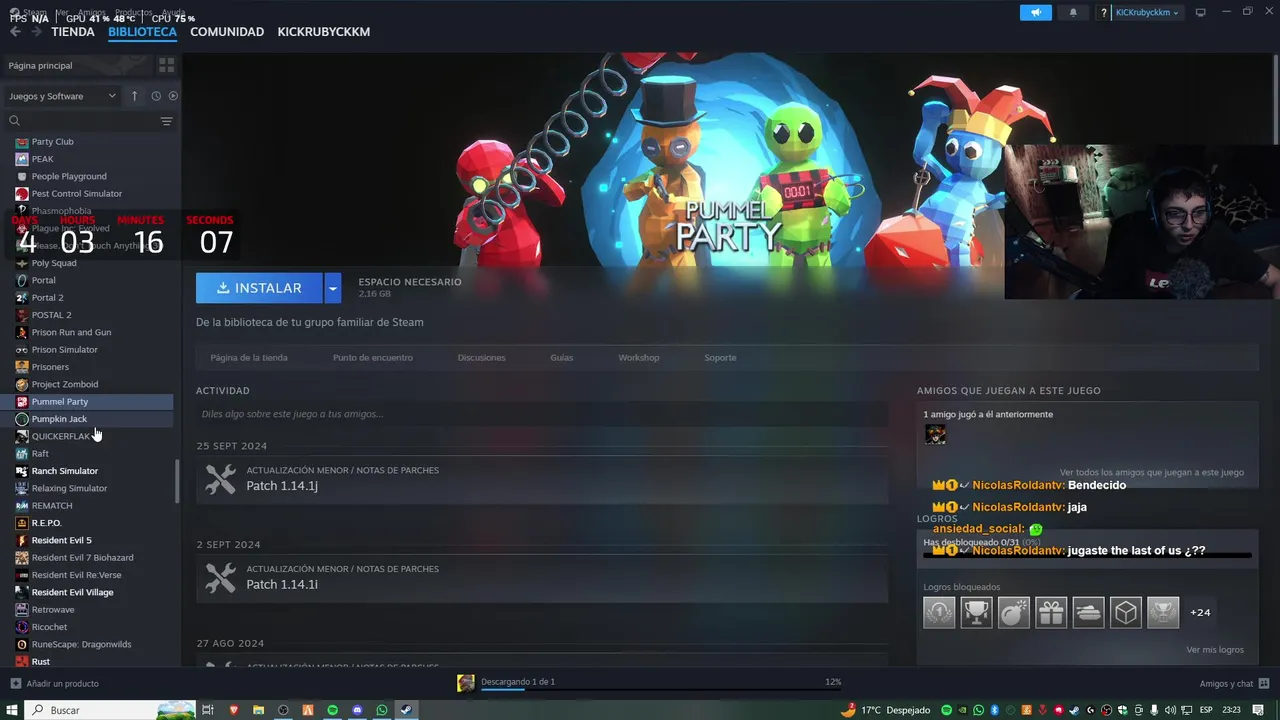Click the INSTALAR button
The height and width of the screenshot is (720, 1280).
pyautogui.click(x=259, y=288)
